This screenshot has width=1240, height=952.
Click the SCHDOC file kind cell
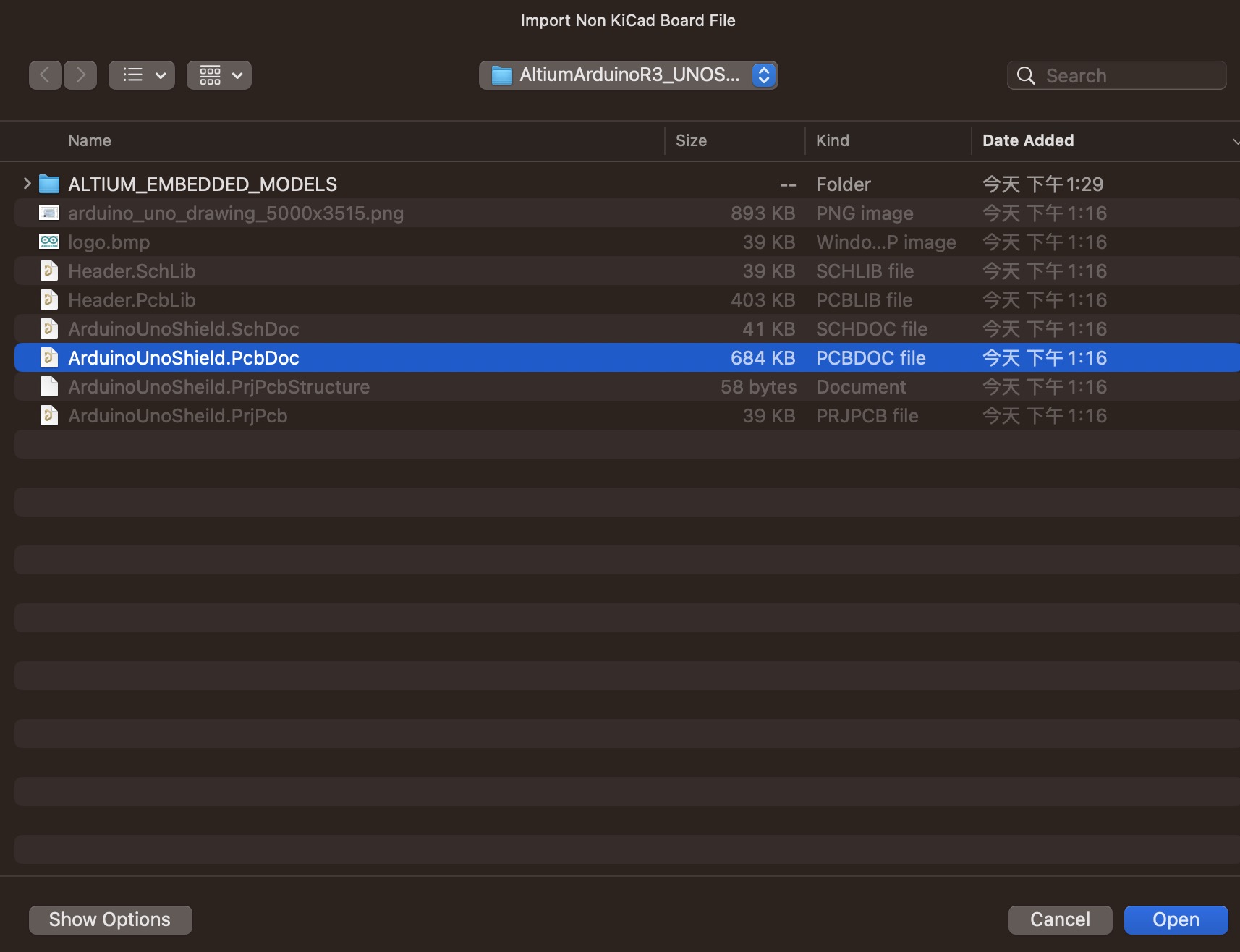(x=872, y=329)
